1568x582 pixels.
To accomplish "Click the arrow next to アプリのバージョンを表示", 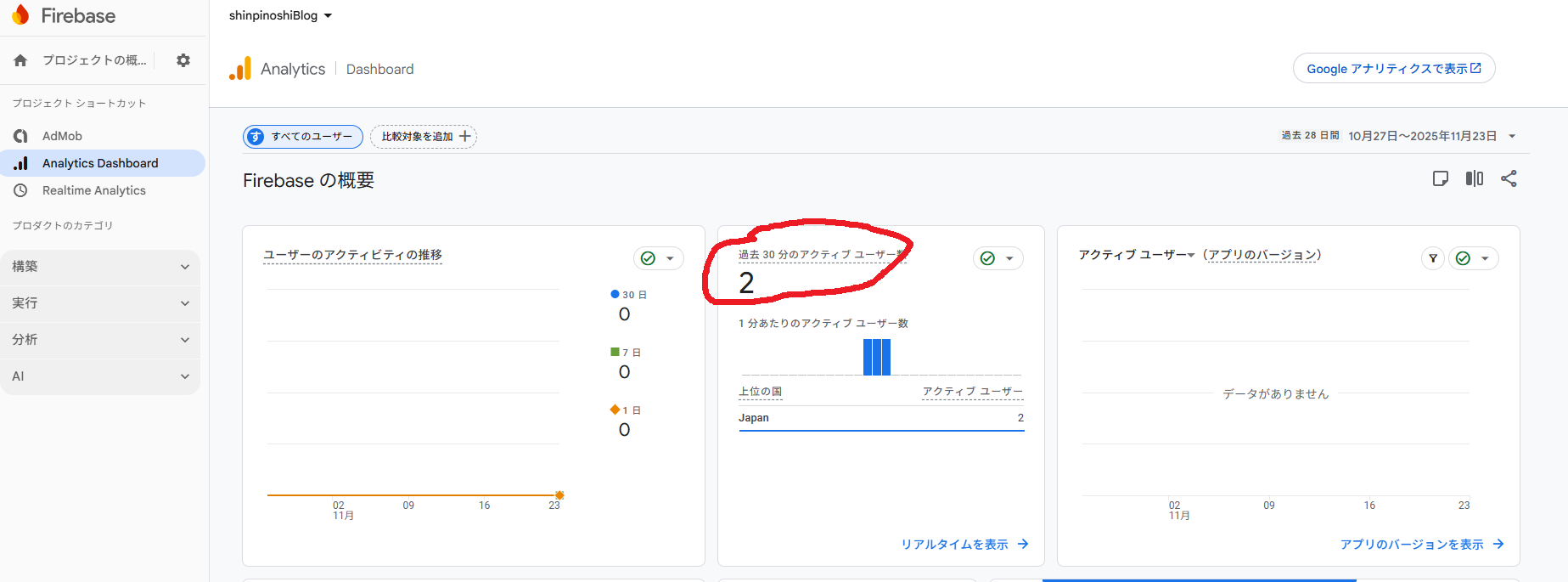I will pyautogui.click(x=1498, y=544).
